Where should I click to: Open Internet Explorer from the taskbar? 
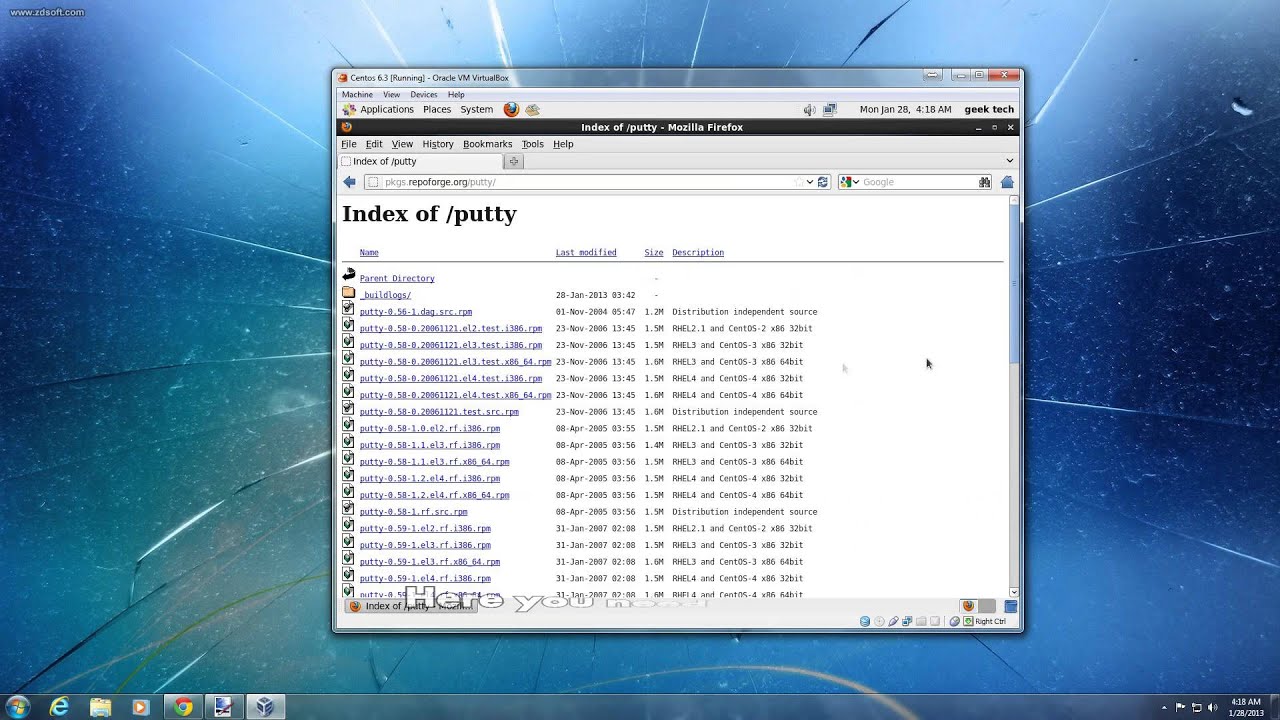60,707
